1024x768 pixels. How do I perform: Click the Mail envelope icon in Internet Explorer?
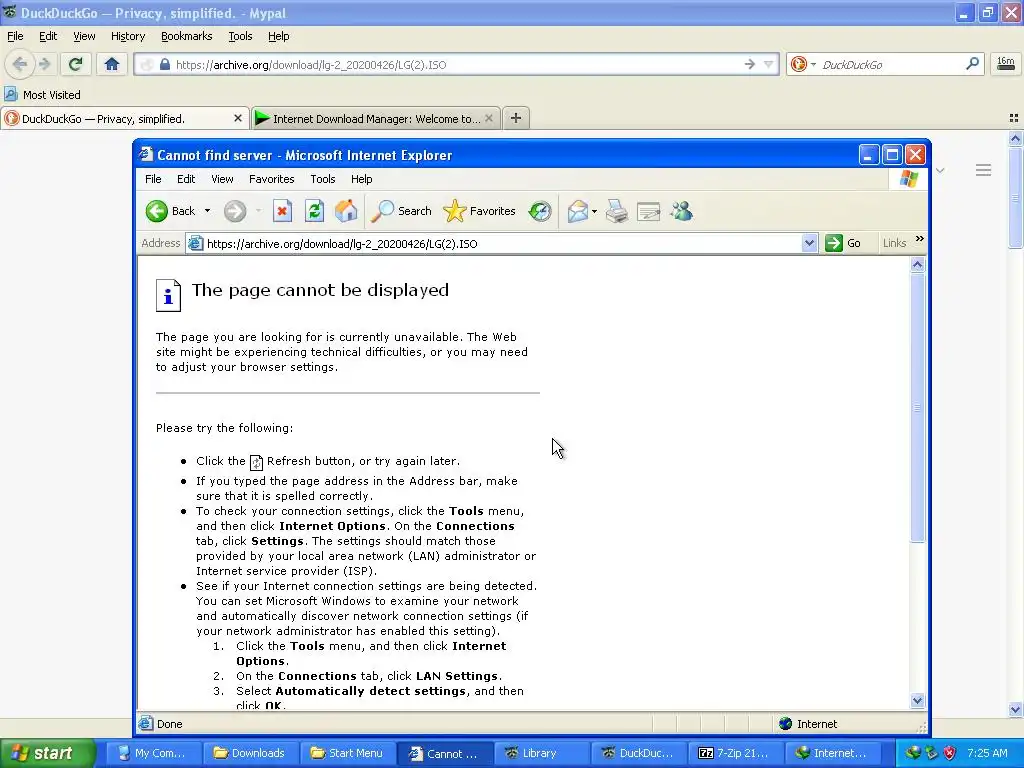click(x=578, y=211)
